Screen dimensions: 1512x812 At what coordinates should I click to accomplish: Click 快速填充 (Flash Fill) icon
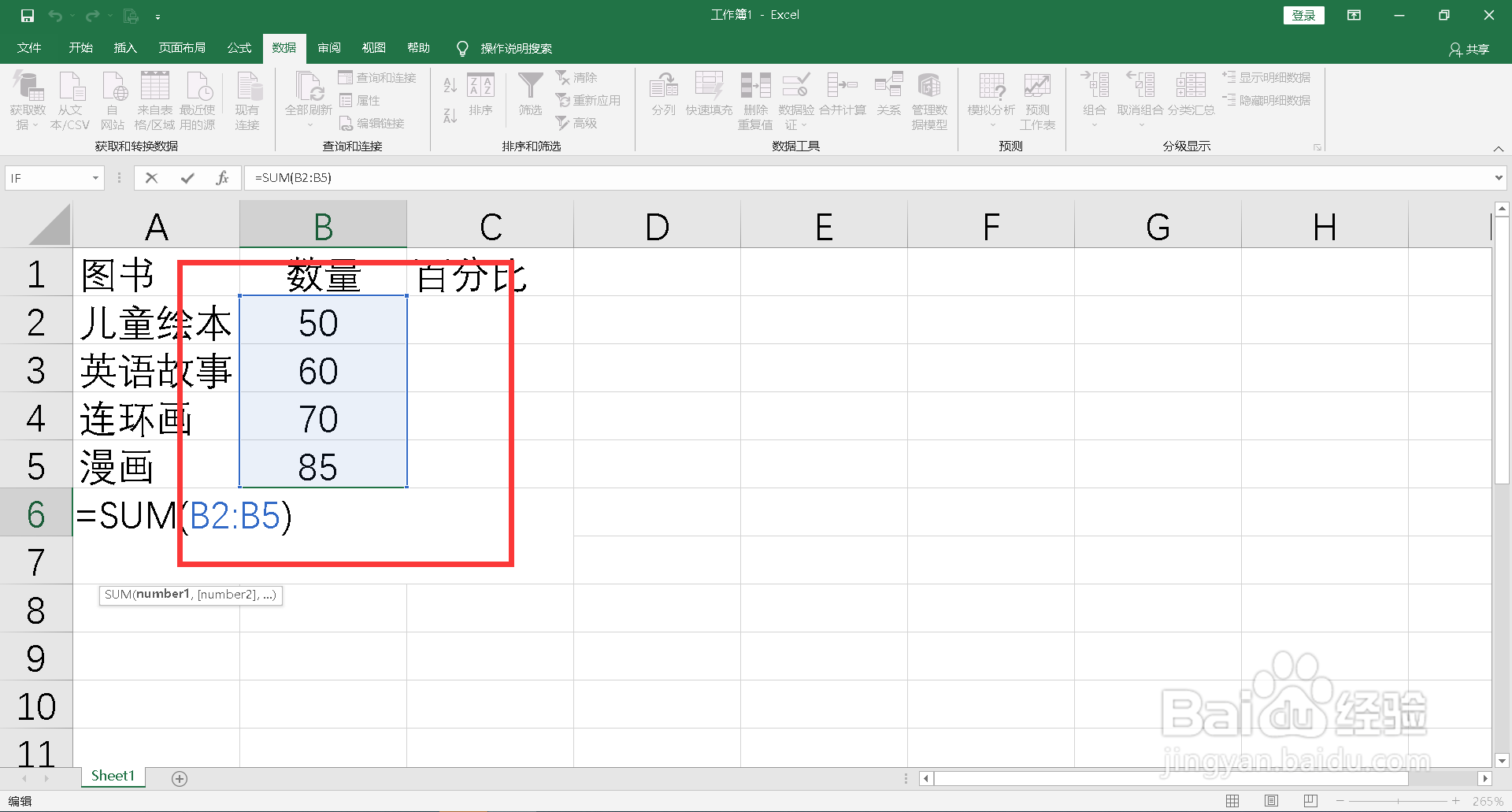709,85
